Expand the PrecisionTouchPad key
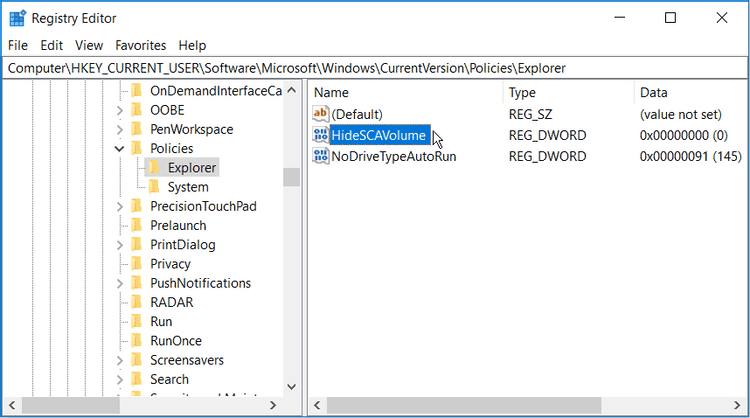The height and width of the screenshot is (418, 750). [x=120, y=206]
